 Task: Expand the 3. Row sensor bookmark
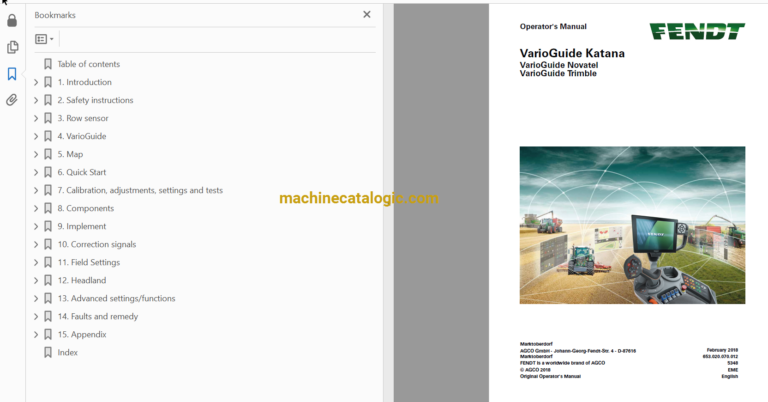36,118
